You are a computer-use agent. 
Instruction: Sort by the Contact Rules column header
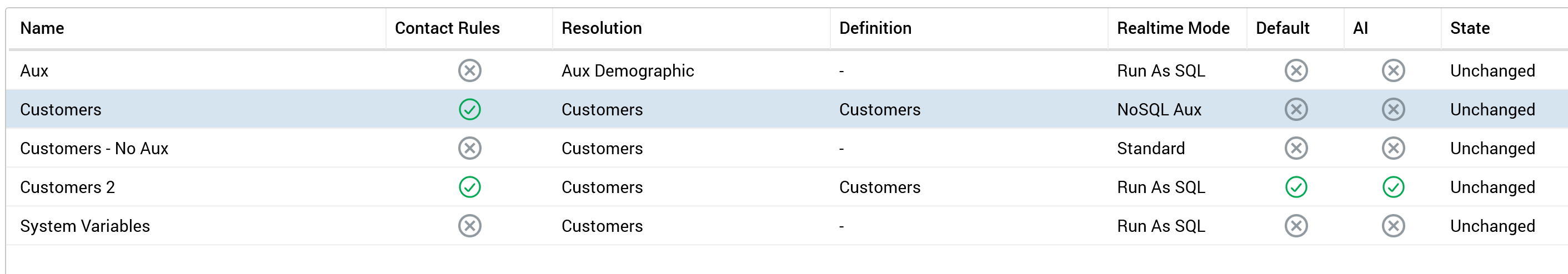pos(447,28)
